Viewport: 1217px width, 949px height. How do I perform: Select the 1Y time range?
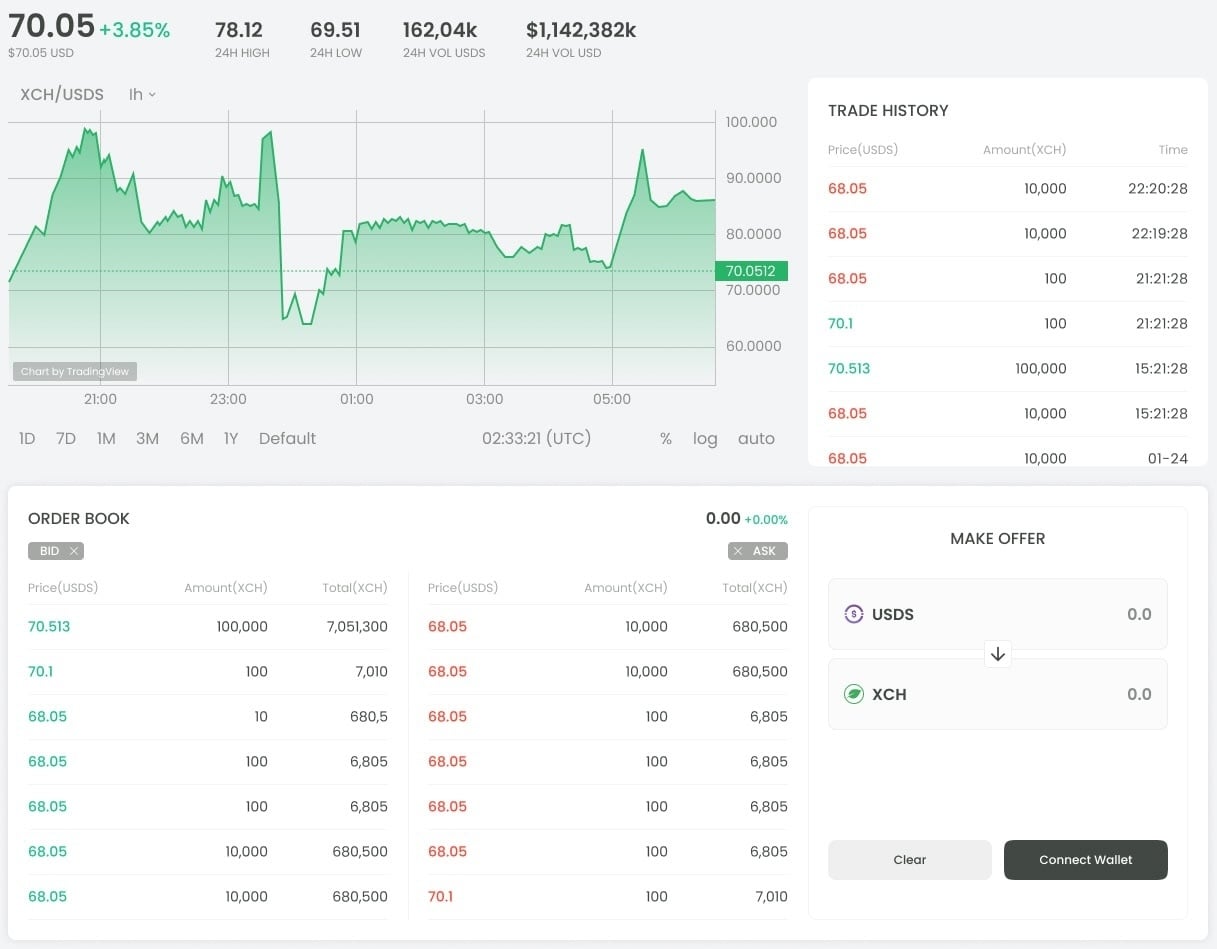[x=231, y=438]
